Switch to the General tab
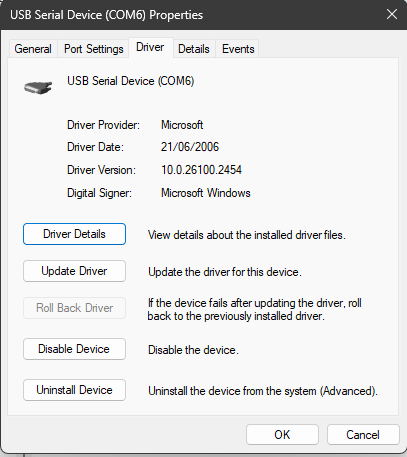The image size is (407, 457). coord(33,49)
